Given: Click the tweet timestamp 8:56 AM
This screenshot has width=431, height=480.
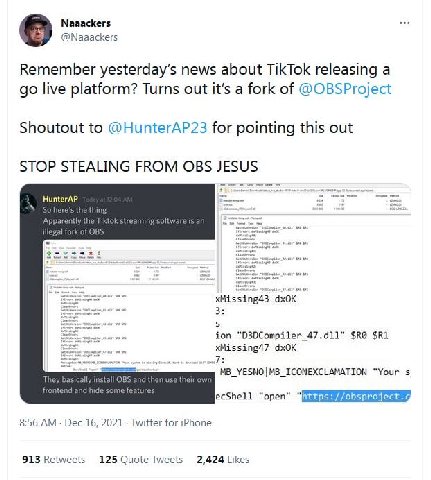Looking at the screenshot, I should (38, 423).
